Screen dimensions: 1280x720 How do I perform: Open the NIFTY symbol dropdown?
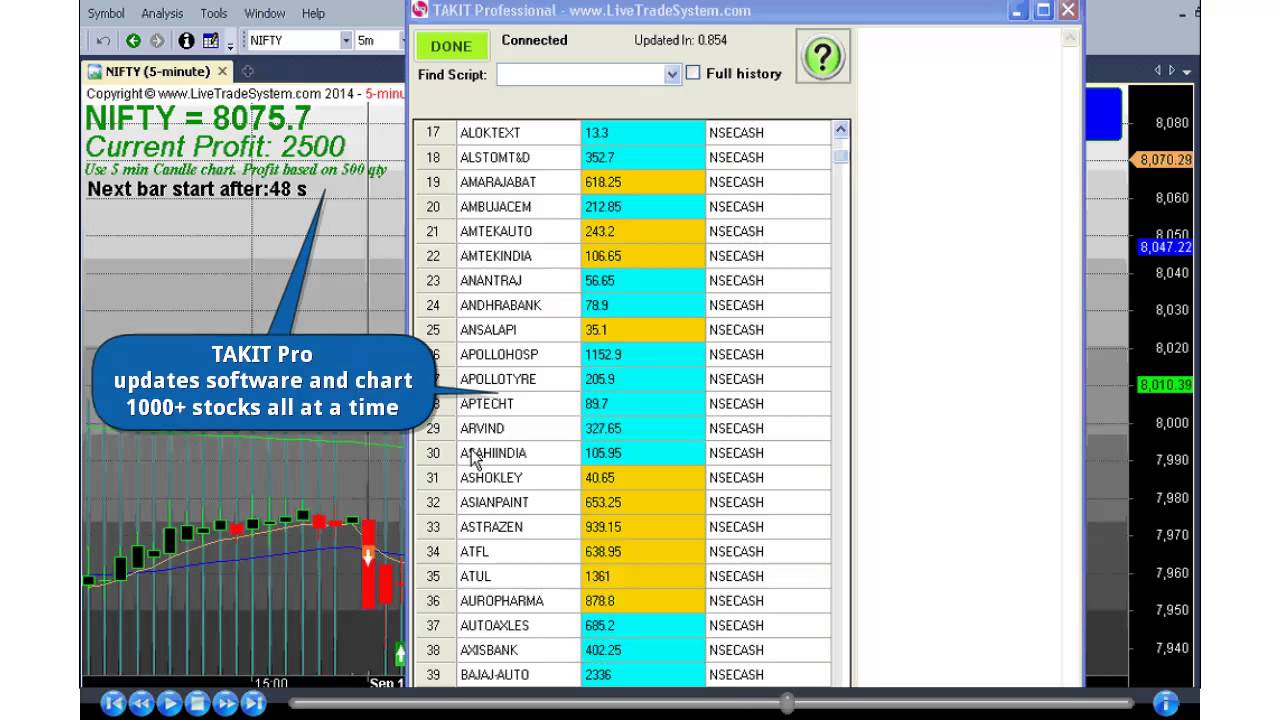click(346, 41)
